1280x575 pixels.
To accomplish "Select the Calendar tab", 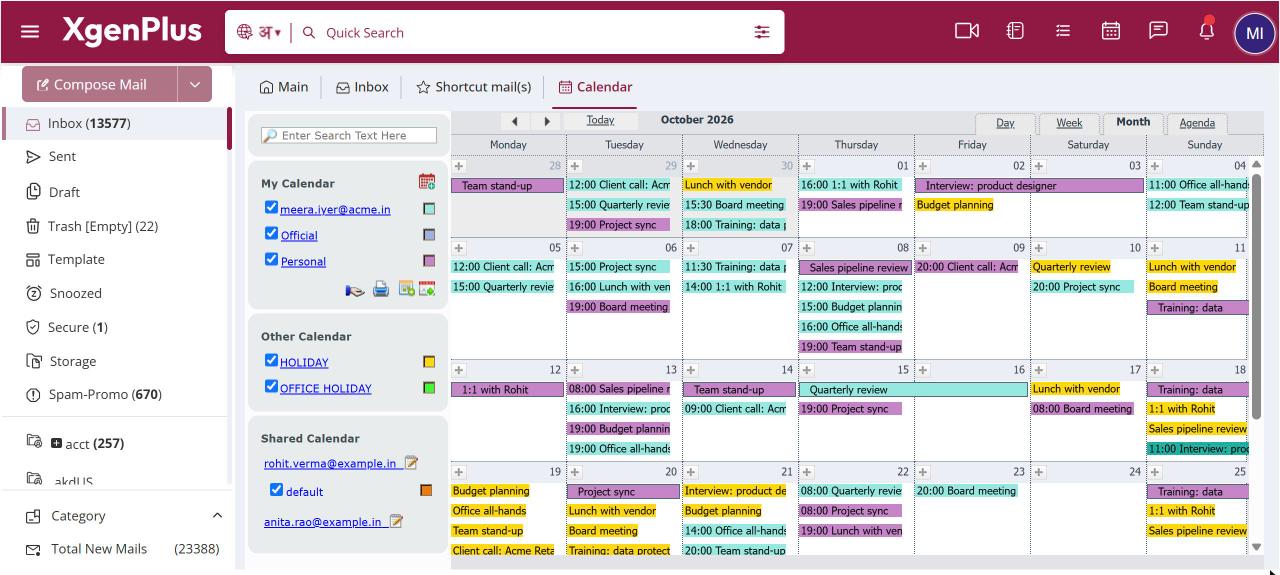I will (x=595, y=87).
